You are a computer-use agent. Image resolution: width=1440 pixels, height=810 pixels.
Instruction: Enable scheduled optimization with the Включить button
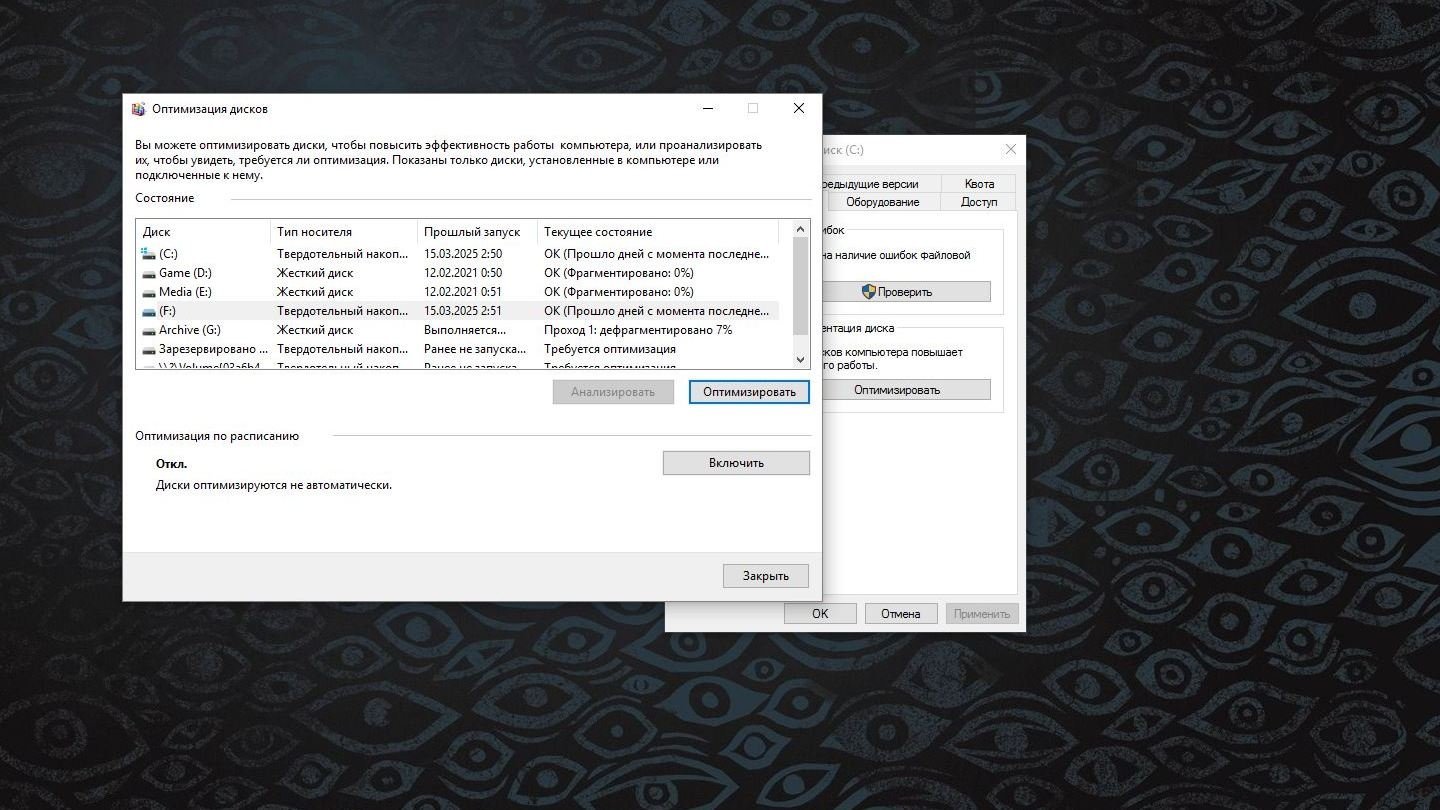pos(736,463)
